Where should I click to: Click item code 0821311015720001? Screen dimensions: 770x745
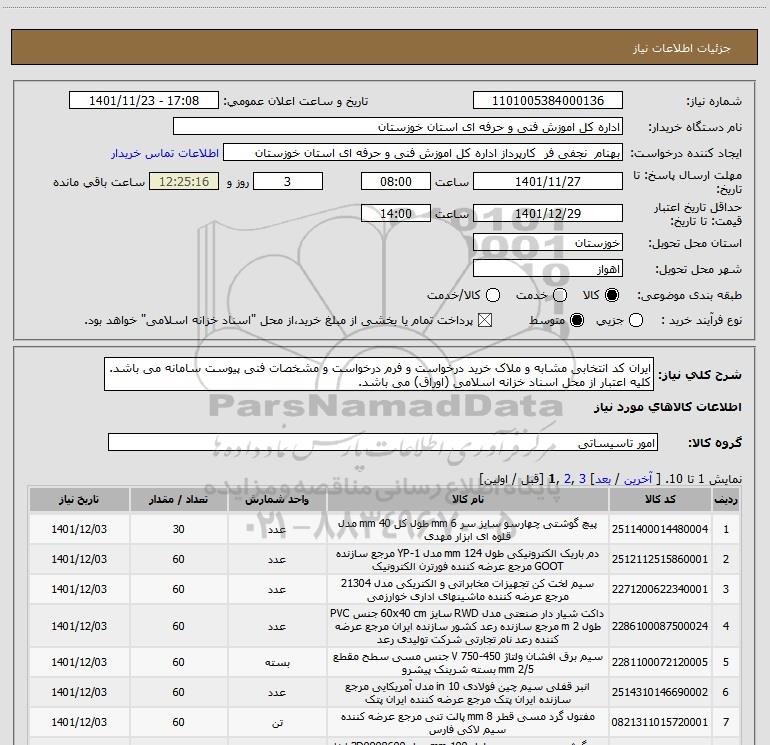pos(660,722)
